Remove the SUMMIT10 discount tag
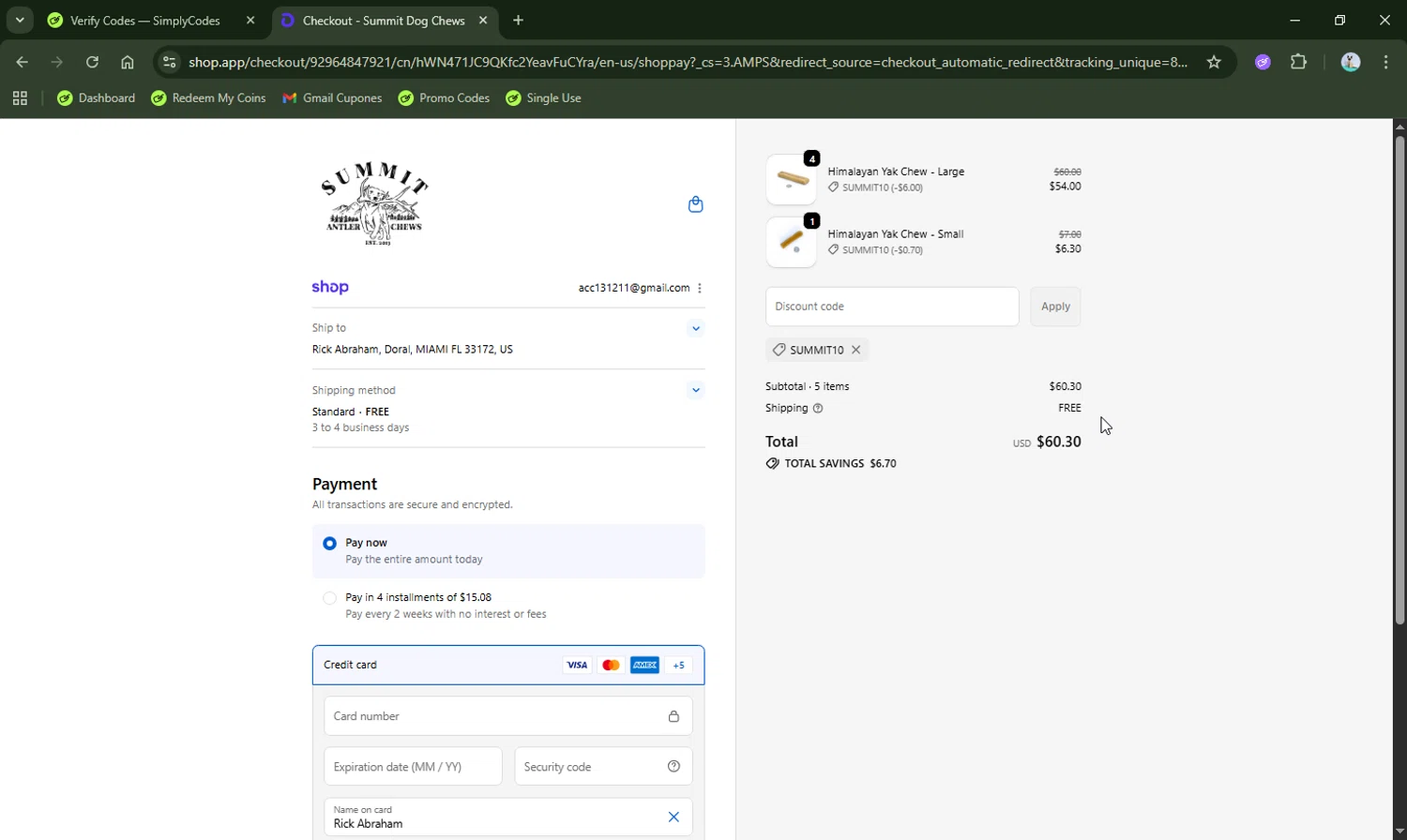Screen dimensions: 1407x840 point(855,350)
